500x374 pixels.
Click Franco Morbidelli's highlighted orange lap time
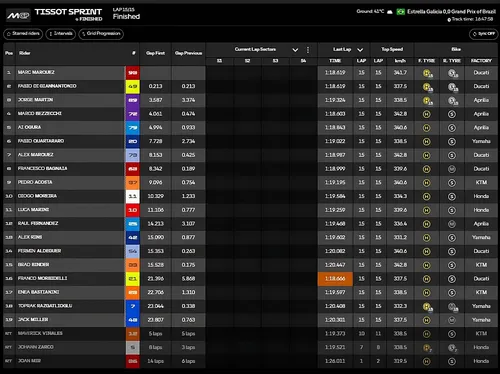point(335,279)
